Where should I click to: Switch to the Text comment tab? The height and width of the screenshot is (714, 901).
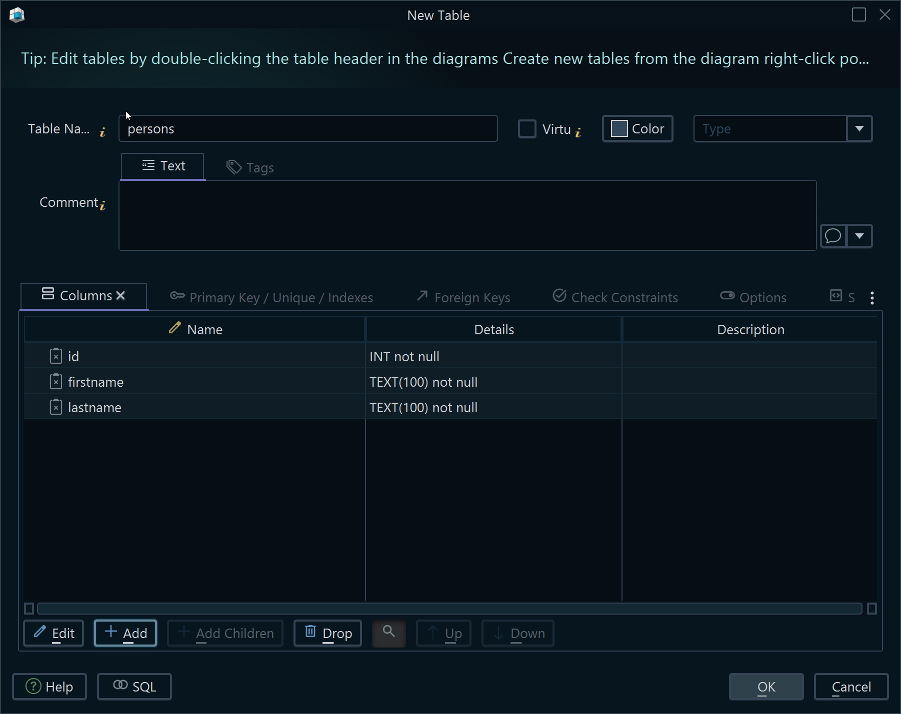click(x=163, y=166)
